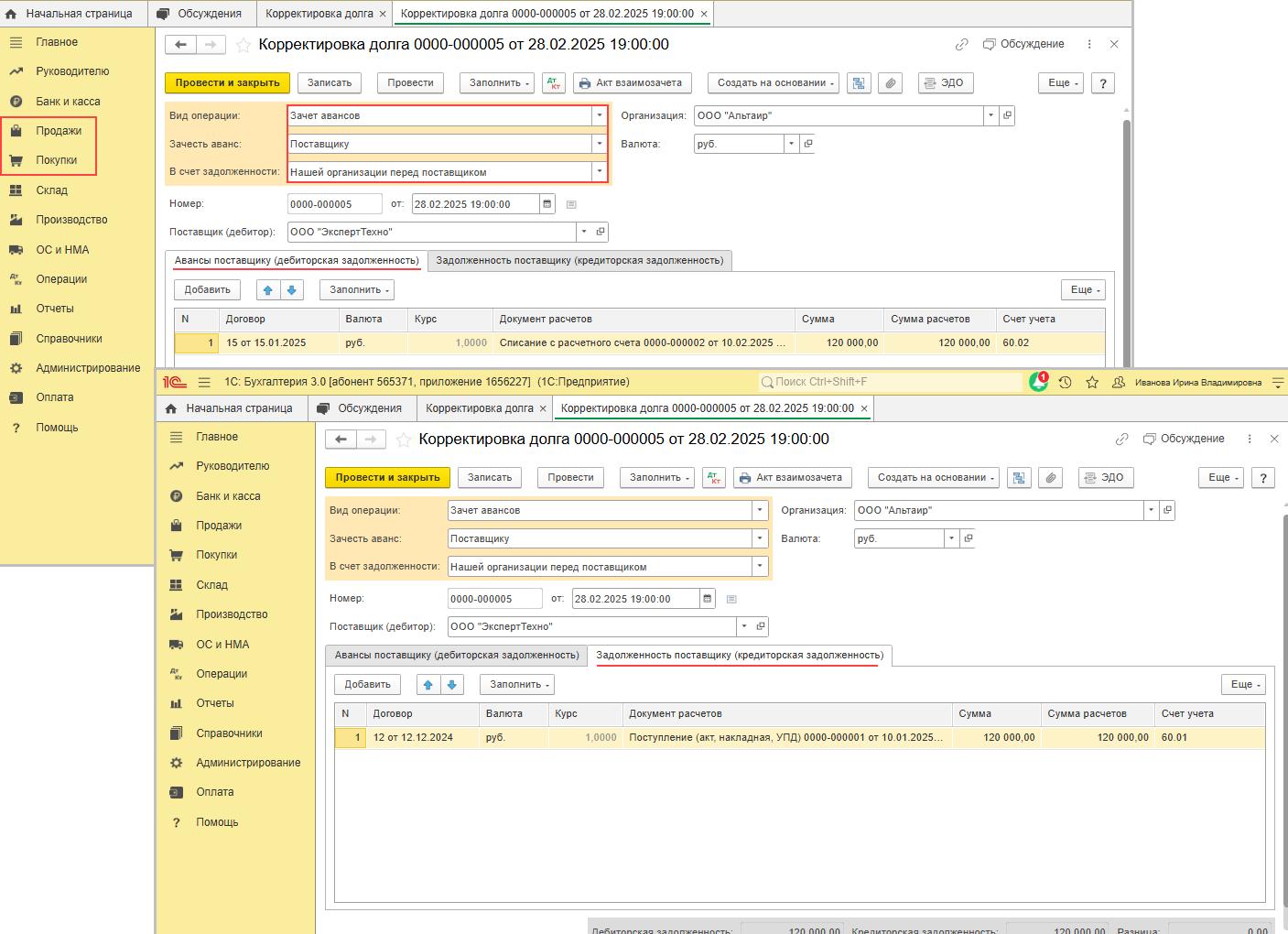Open the Дт/Кт postings icon in upper window
Image resolution: width=1288 pixels, height=934 pixels.
554,83
